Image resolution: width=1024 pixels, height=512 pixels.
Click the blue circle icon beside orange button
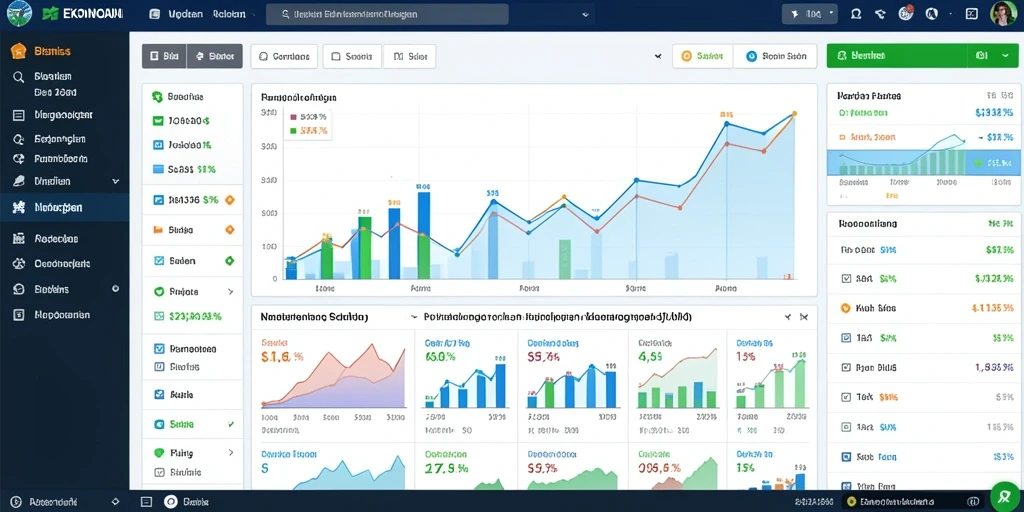pyautogui.click(x=750, y=56)
